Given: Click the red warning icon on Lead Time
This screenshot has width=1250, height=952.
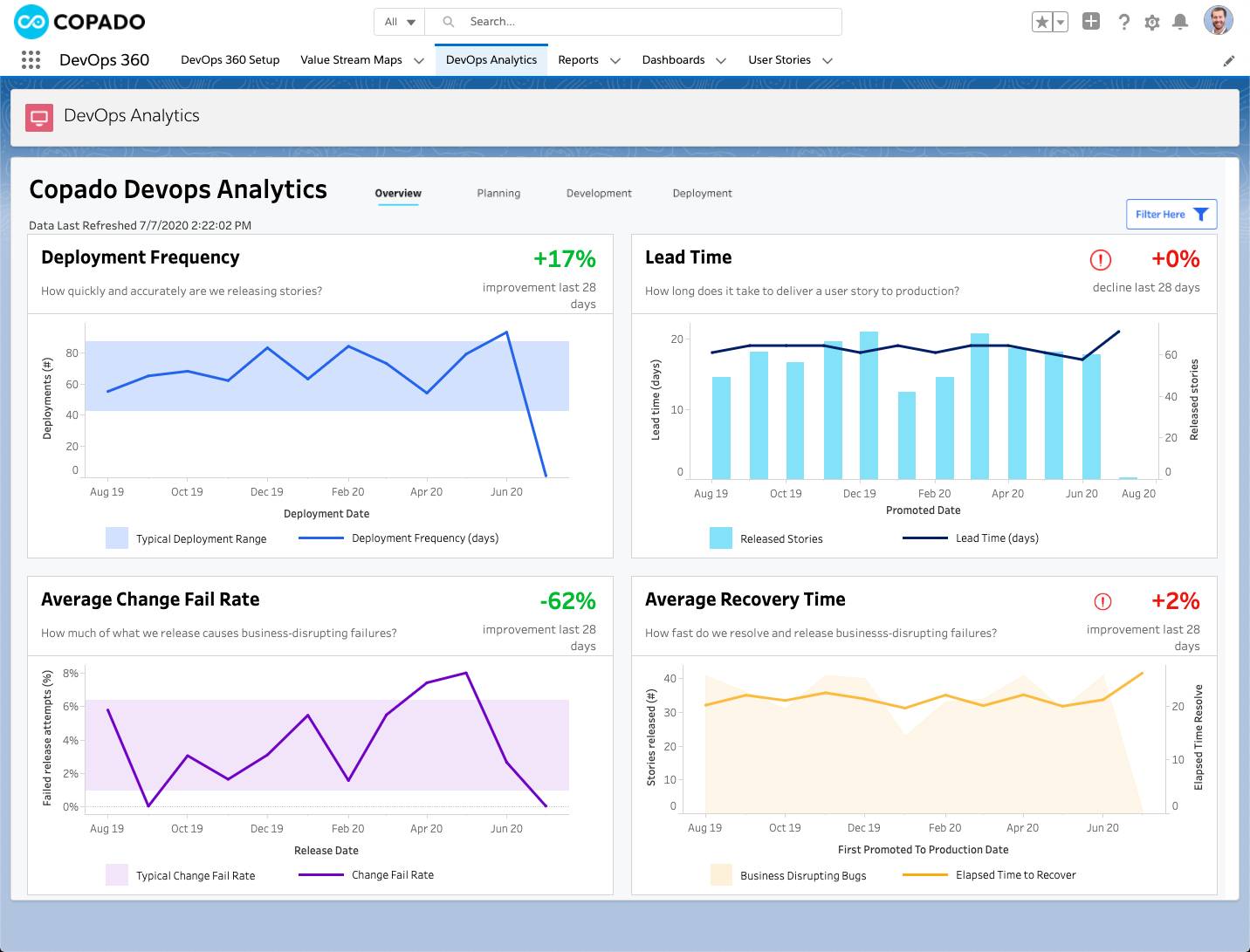Looking at the screenshot, I should 1101,259.
